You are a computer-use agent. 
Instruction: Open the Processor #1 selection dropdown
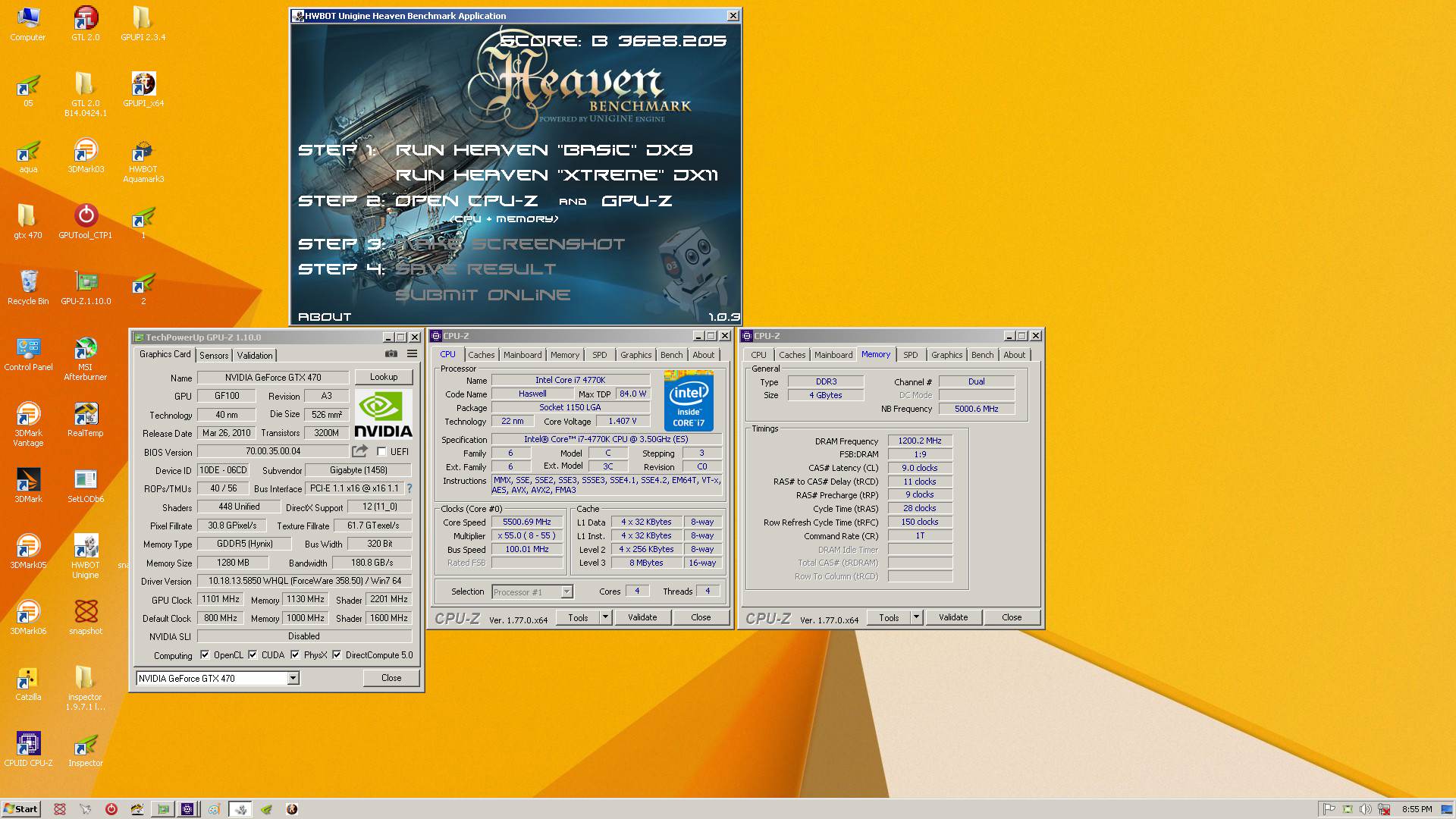566,592
